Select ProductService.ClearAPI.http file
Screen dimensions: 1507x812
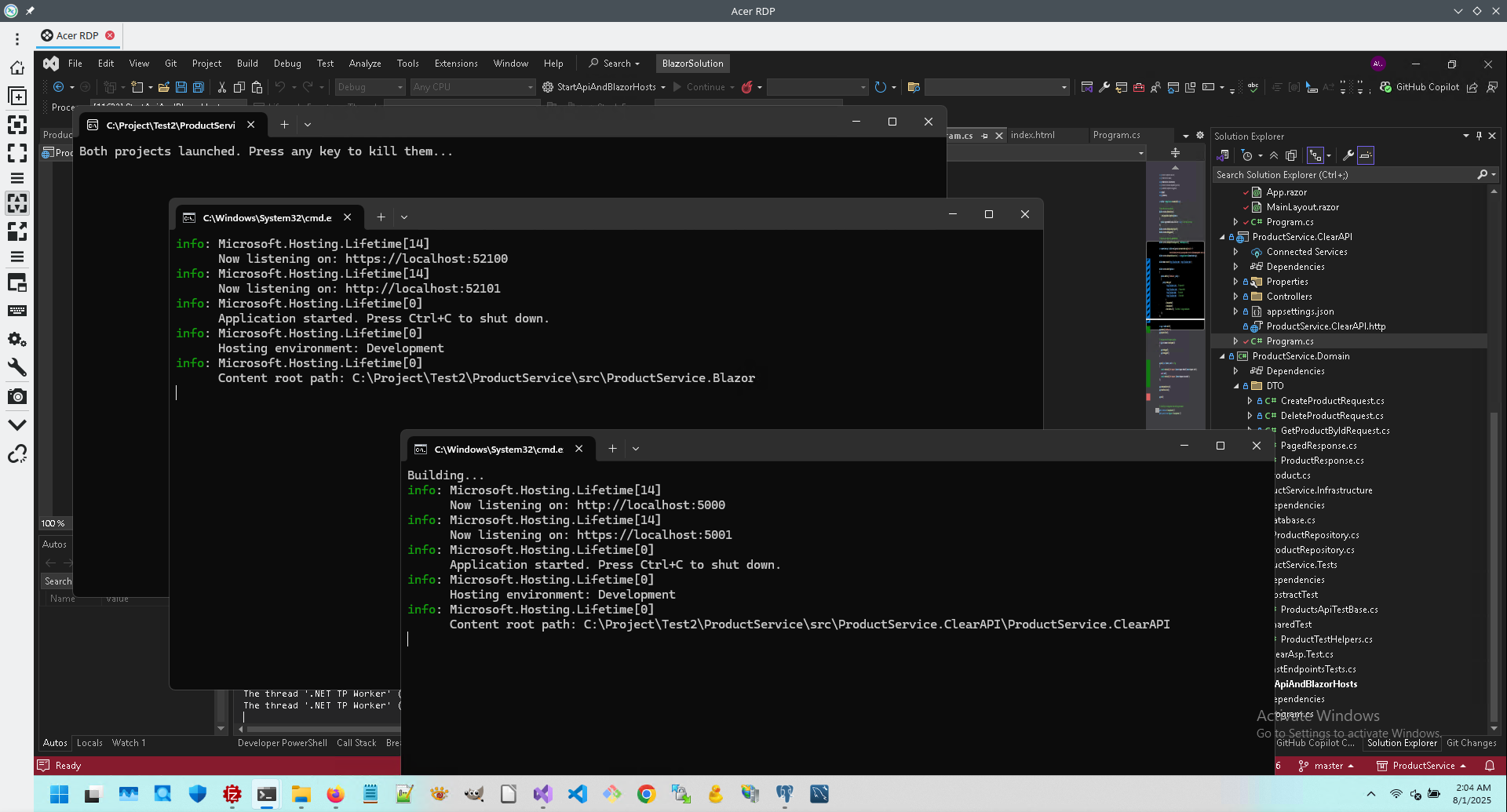pos(1326,326)
